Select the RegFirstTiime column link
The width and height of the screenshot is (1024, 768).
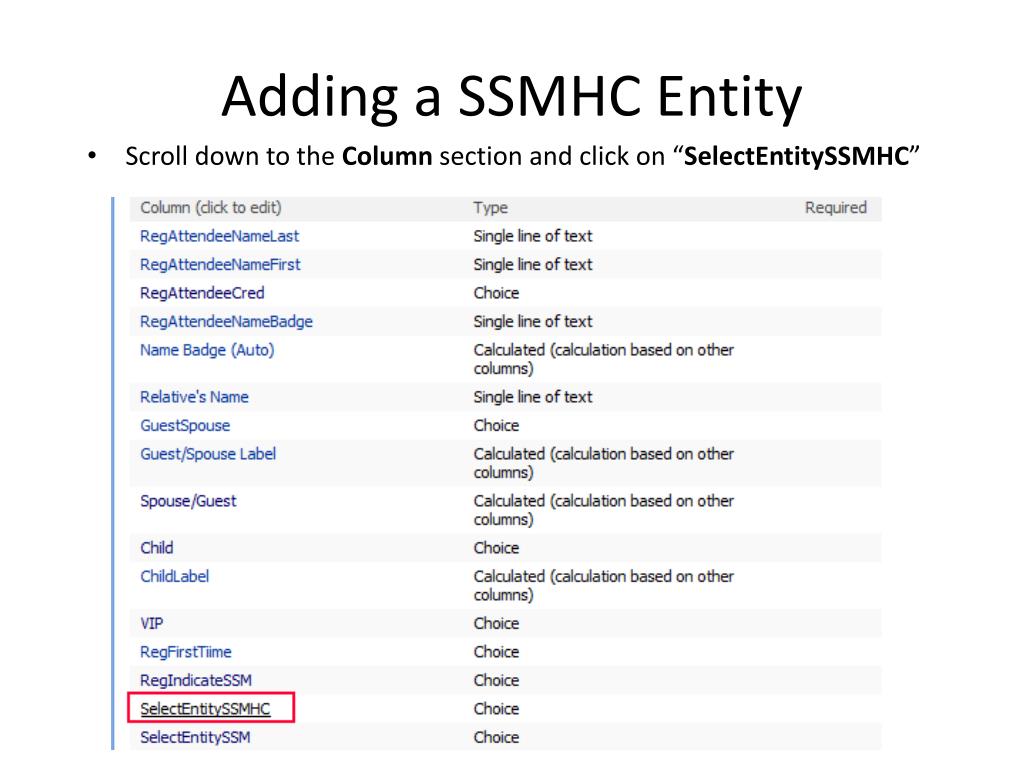pos(186,652)
